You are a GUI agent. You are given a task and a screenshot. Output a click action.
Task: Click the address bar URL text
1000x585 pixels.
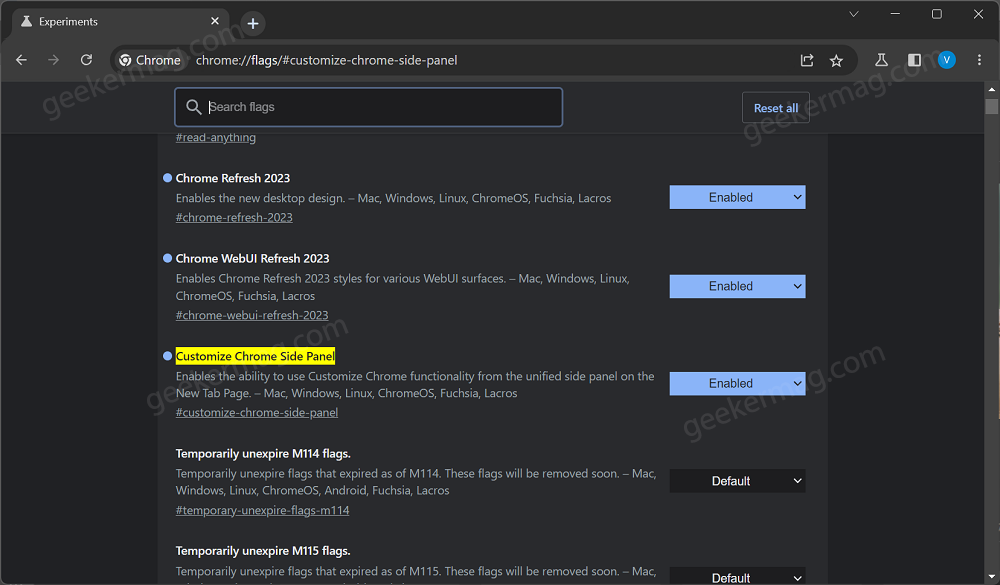pos(327,60)
